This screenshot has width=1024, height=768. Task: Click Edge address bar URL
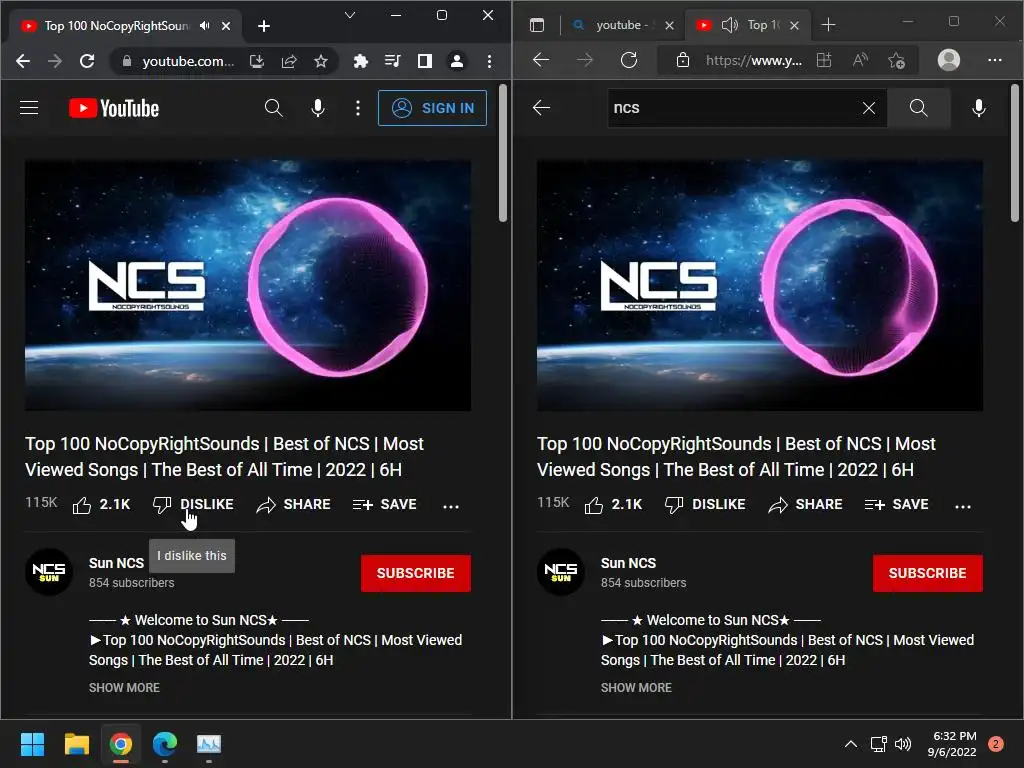754,61
